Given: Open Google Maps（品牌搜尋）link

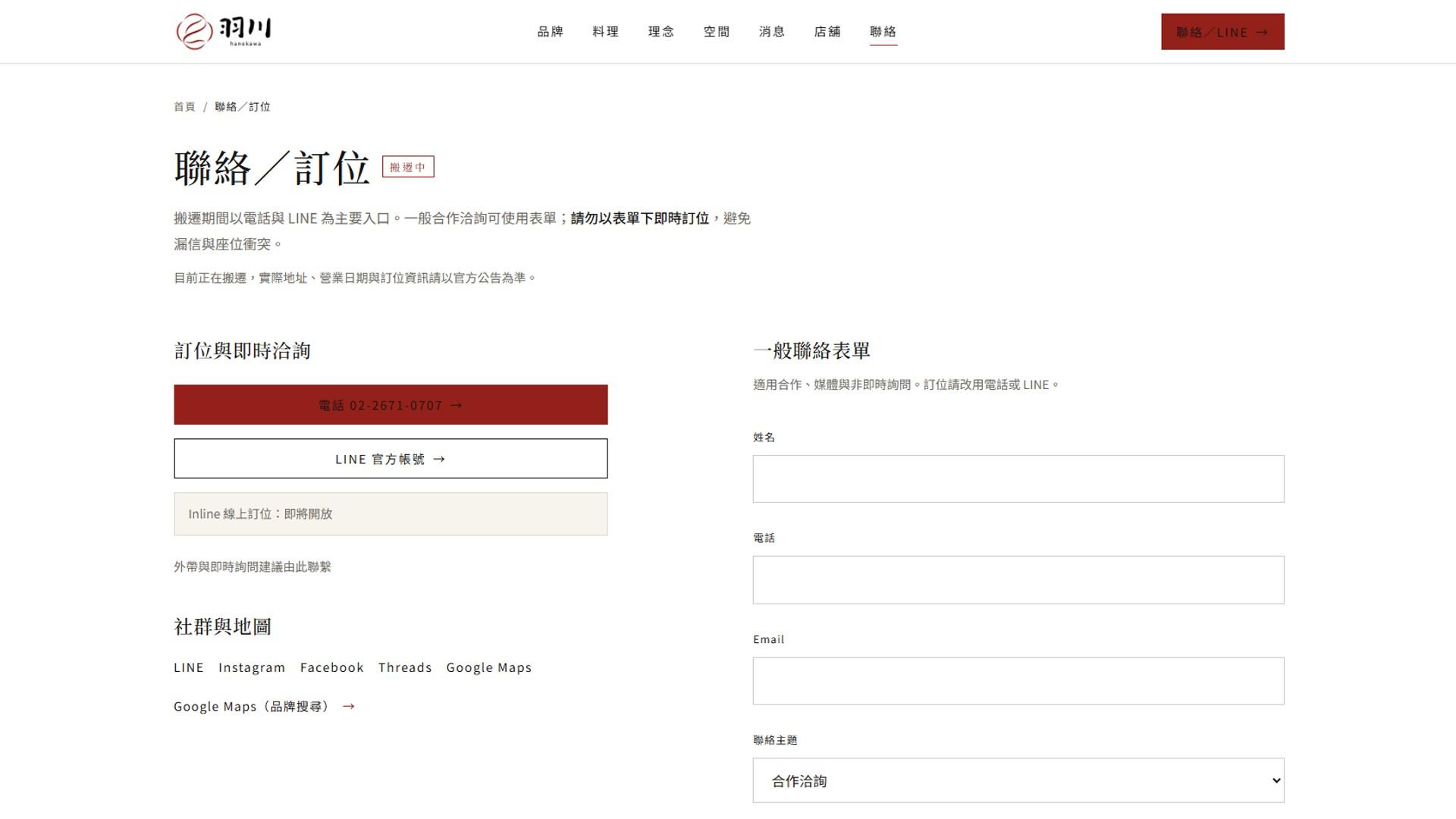Looking at the screenshot, I should [x=264, y=707].
